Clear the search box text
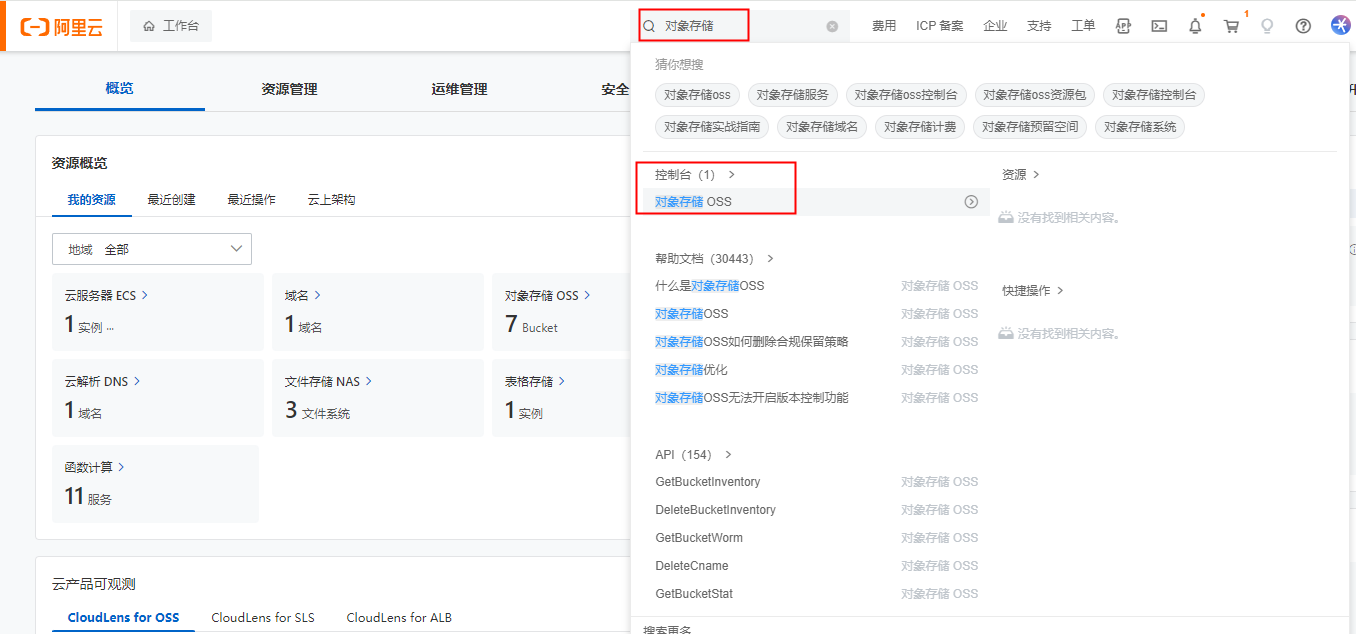1356x634 pixels. pos(832,26)
